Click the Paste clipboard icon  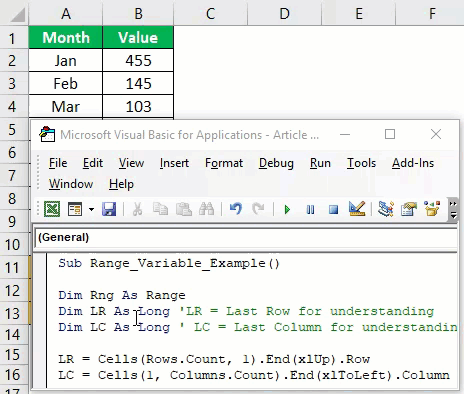(x=183, y=209)
